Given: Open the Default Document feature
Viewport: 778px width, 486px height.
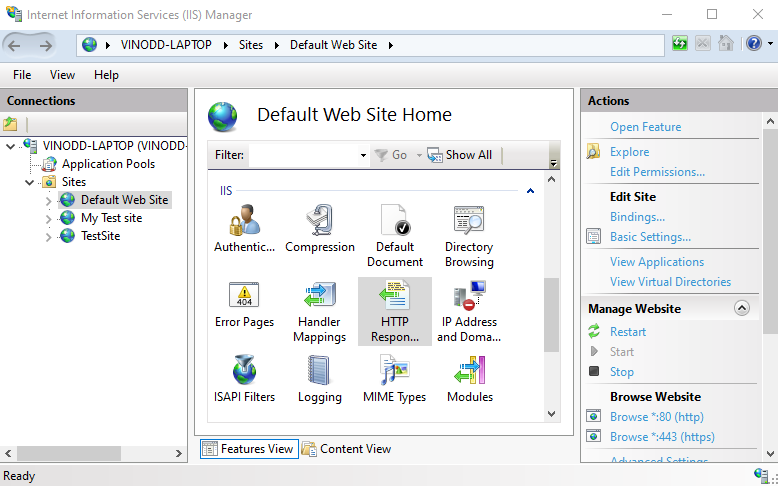Looking at the screenshot, I should pyautogui.click(x=394, y=220).
